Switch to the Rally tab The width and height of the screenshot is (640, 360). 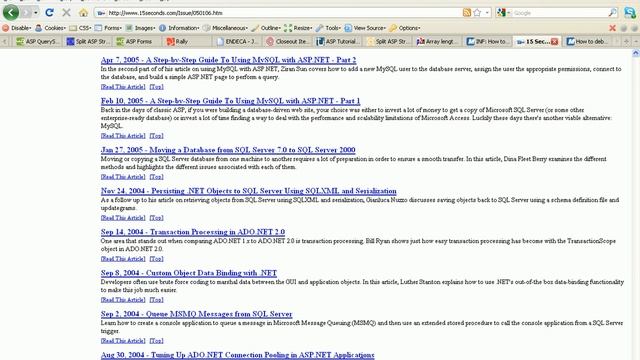(x=187, y=41)
